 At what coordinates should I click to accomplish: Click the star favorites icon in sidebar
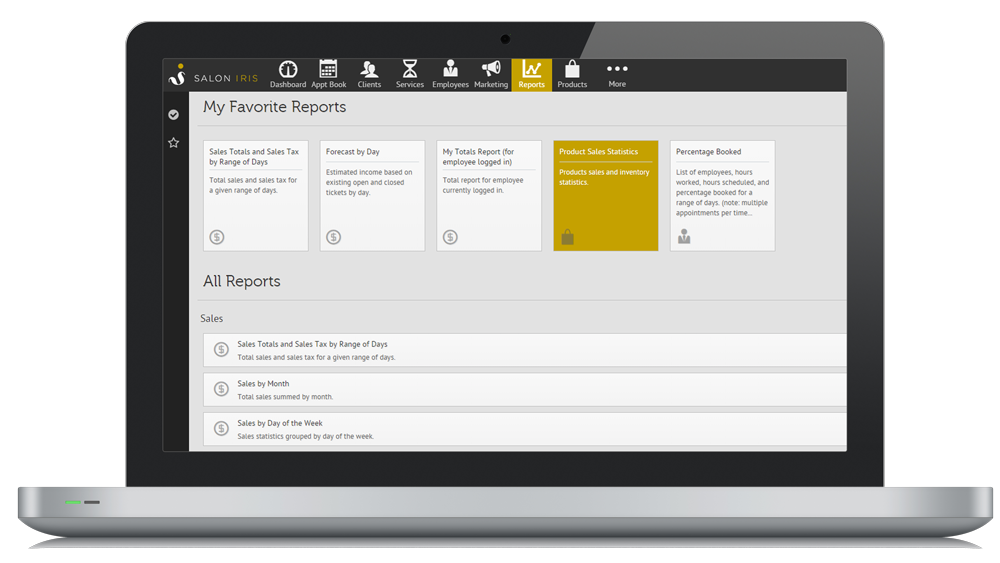(x=173, y=143)
